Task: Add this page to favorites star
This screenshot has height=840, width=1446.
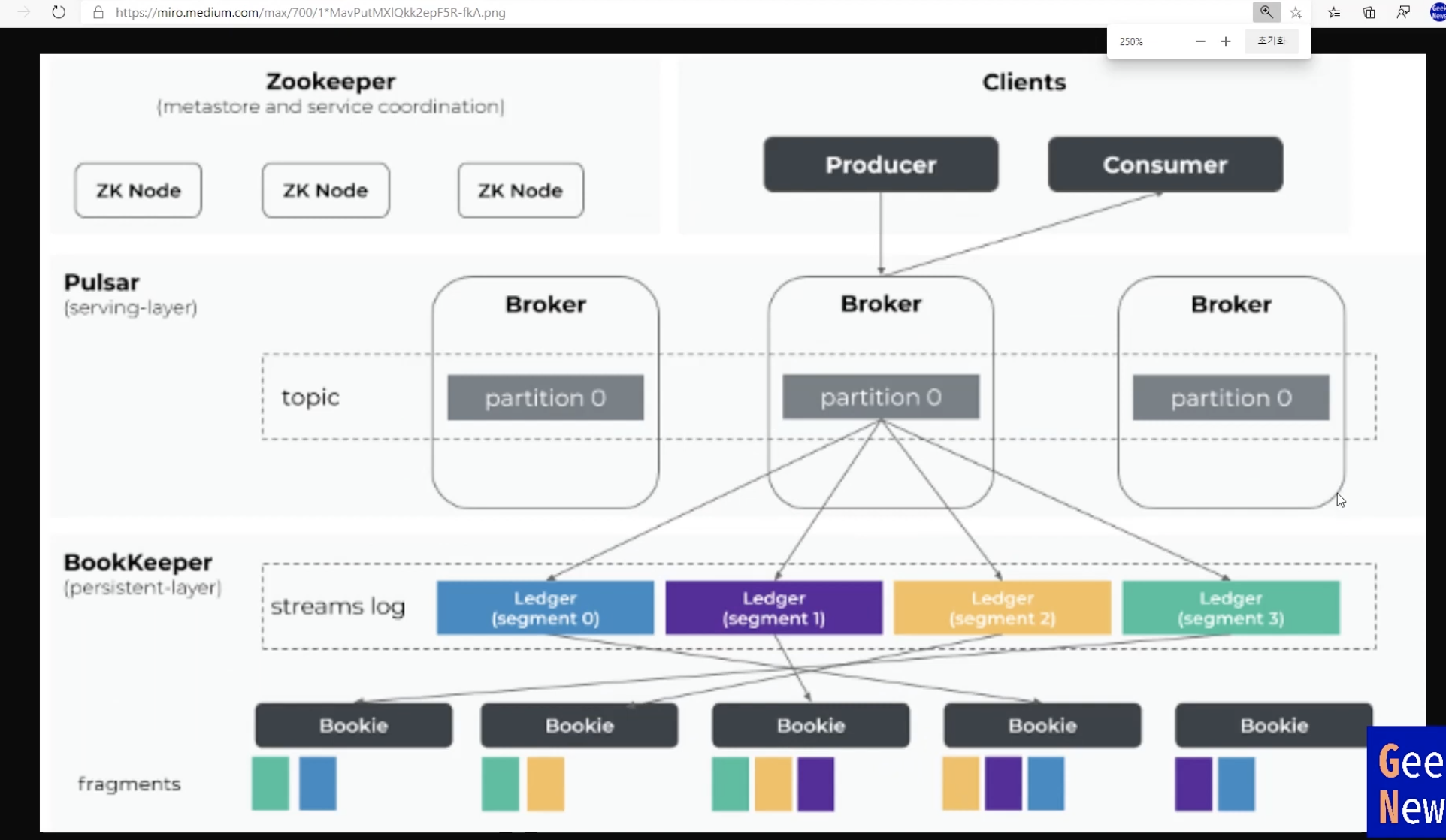Action: [x=1296, y=12]
